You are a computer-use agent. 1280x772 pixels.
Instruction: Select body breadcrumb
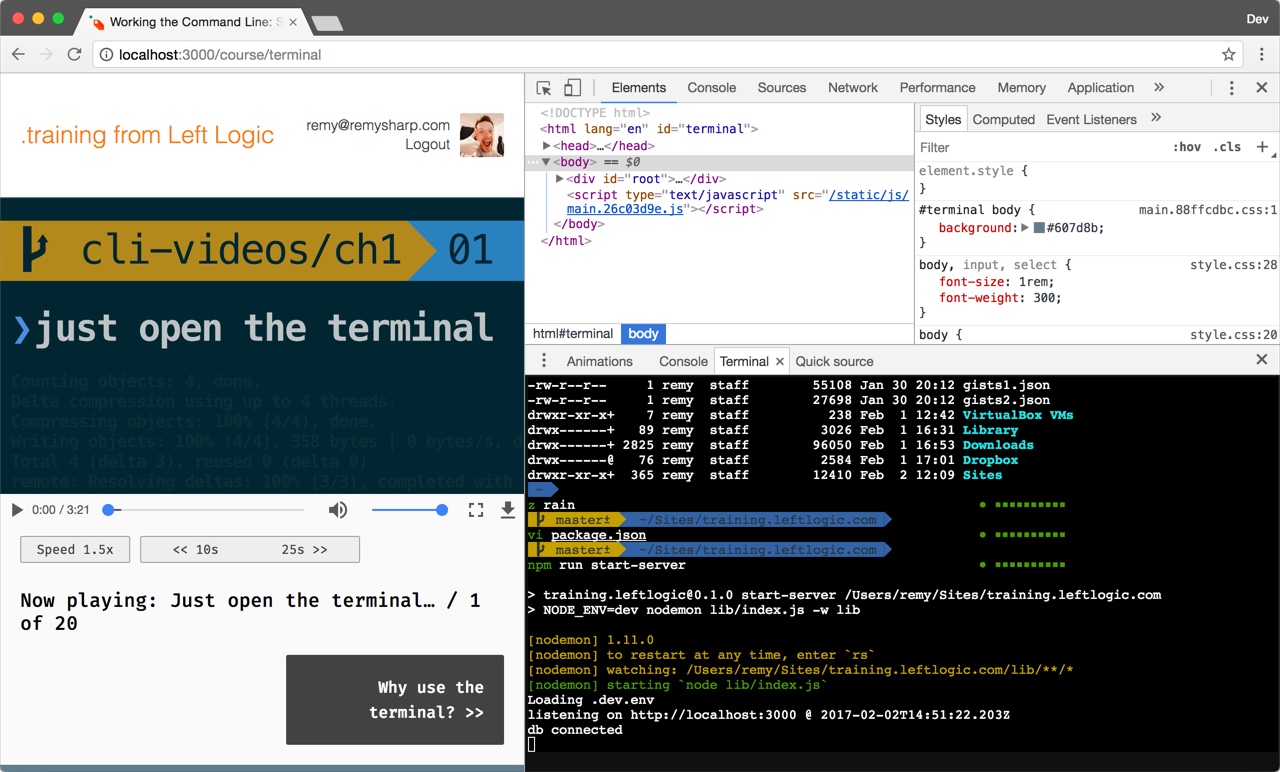click(x=643, y=334)
